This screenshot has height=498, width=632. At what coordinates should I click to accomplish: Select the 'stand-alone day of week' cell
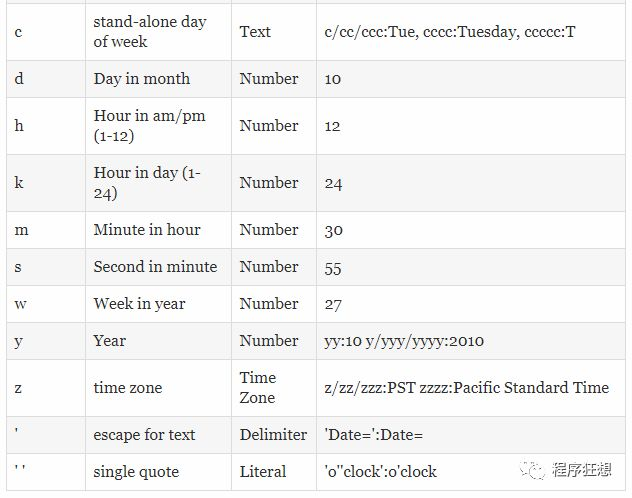pos(158,32)
